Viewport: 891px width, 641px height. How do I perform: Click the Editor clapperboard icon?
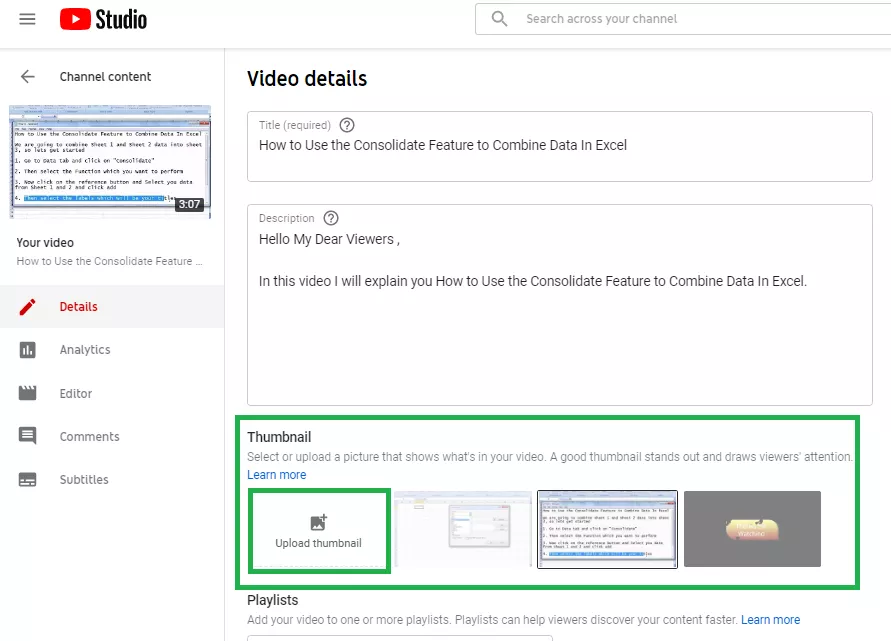click(27, 393)
